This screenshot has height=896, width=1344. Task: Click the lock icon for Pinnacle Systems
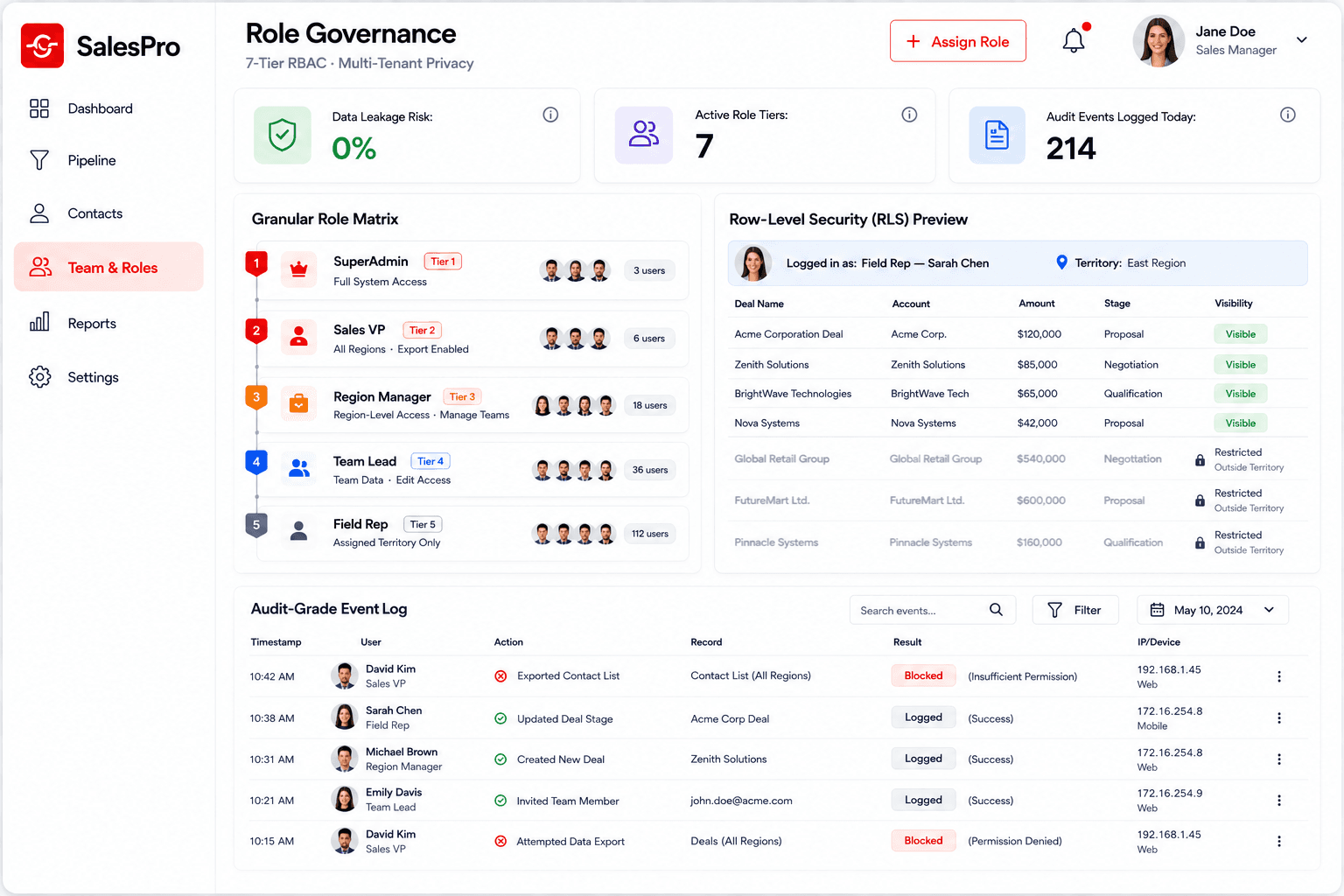tap(1200, 542)
